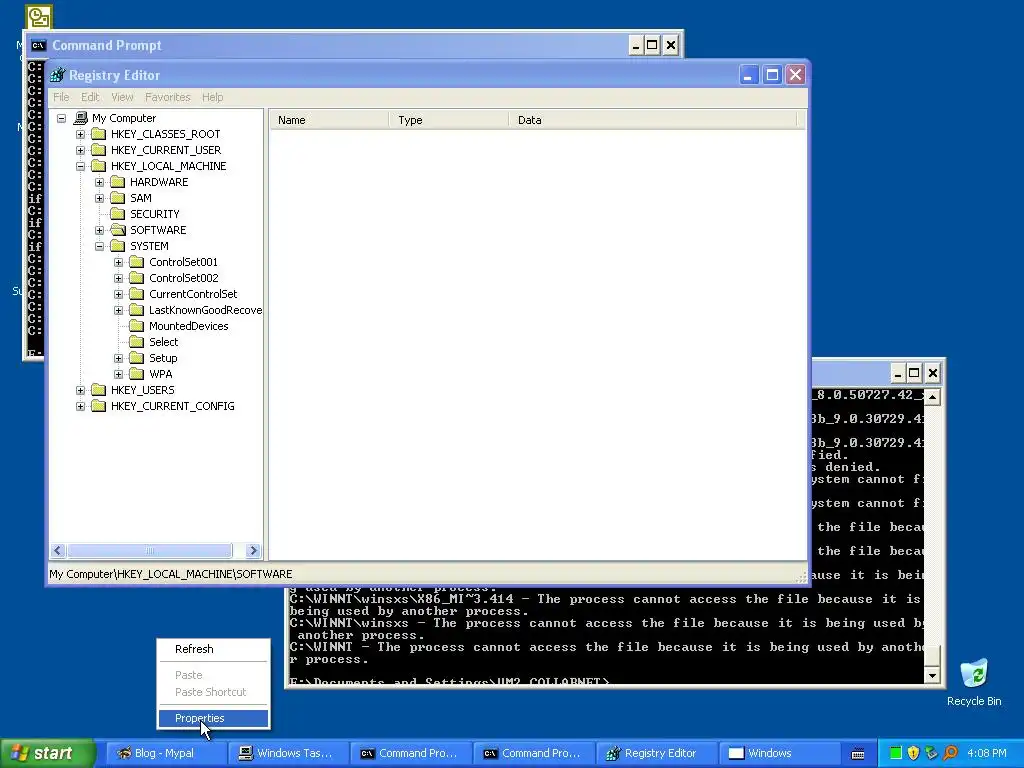Viewport: 1024px width, 768px height.
Task: Click the CurrentControlSet folder icon
Action: coord(136,294)
